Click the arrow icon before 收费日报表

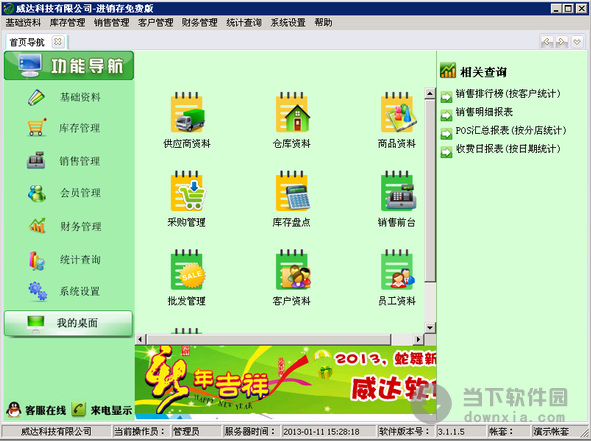click(446, 152)
